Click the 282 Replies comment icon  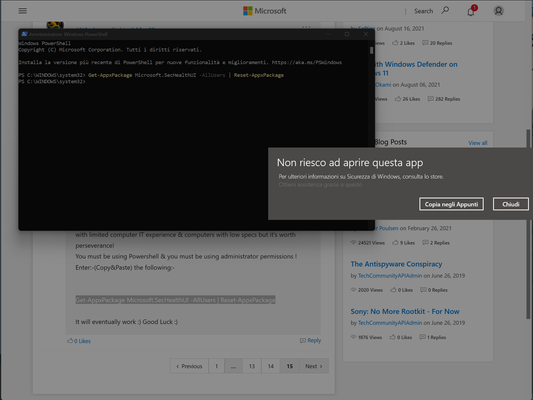[430, 99]
